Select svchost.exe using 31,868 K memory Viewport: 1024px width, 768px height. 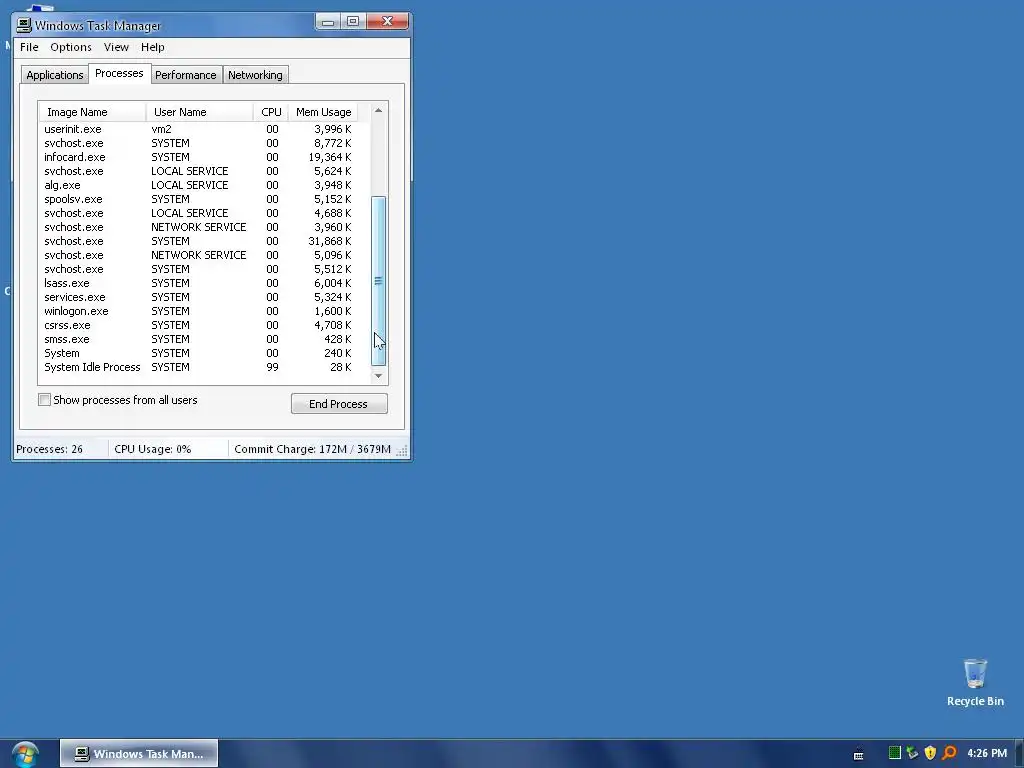(198, 242)
